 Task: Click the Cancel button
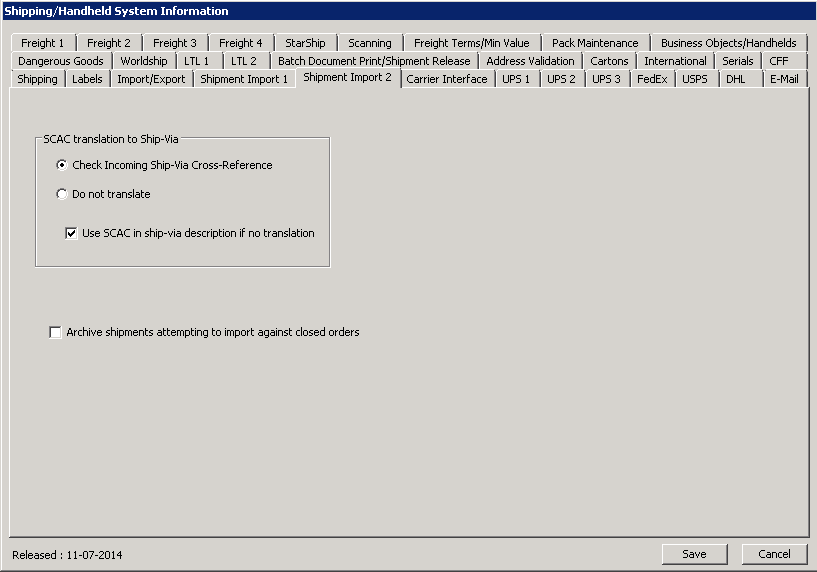[x=774, y=554]
